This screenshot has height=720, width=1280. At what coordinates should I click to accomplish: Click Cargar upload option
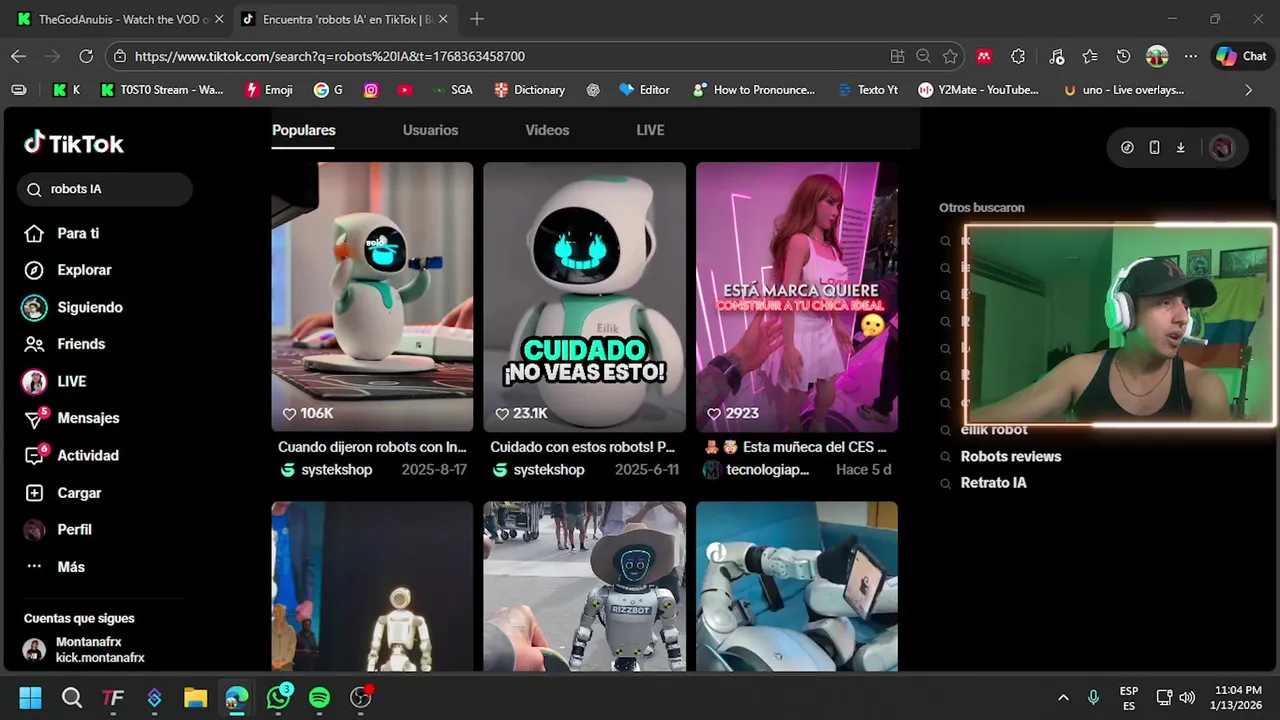[78, 493]
